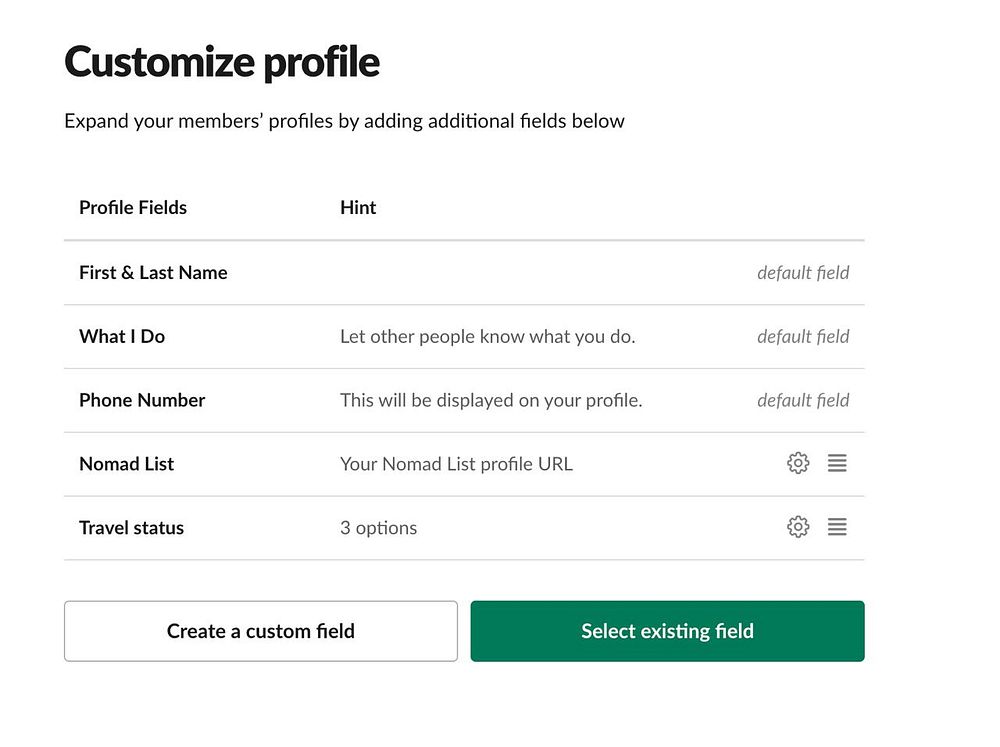Image resolution: width=1000 pixels, height=747 pixels.
Task: Click the "Your Nomad List profile URL" hint
Action: (x=456, y=464)
